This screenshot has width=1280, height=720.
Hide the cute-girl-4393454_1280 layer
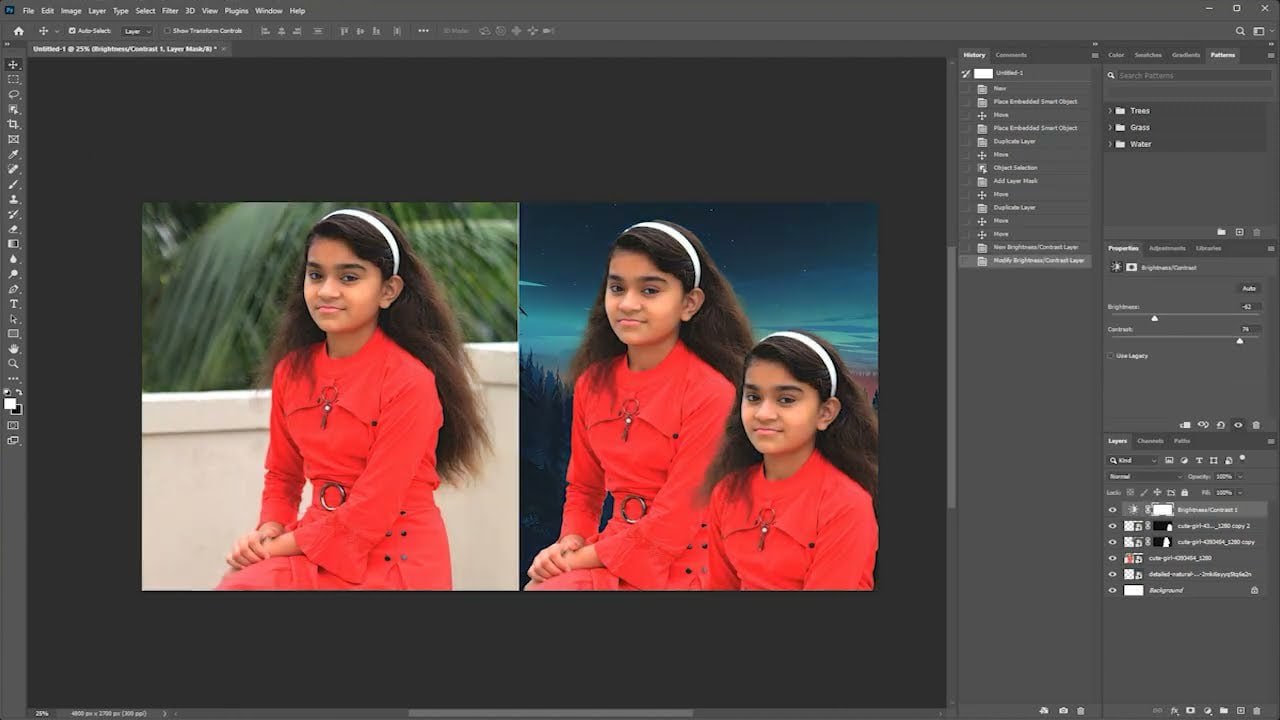pos(1112,558)
